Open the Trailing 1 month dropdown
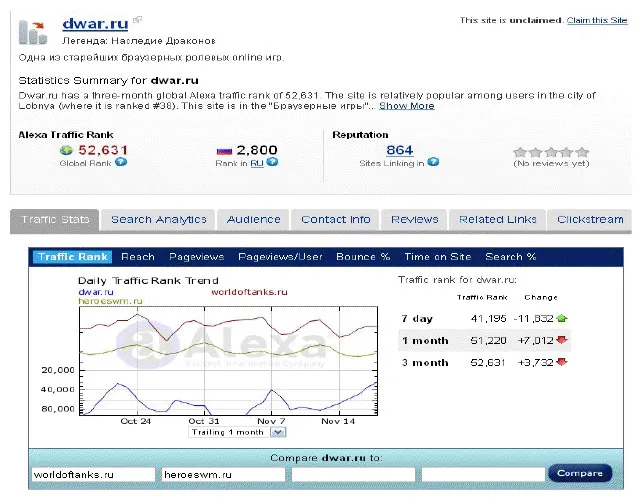Image resolution: width=642 pixels, height=502 pixels. [x=278, y=432]
